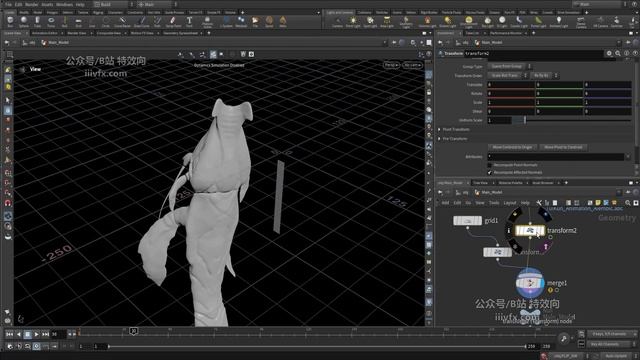
Task: Open the No cam menu in viewport
Action: (x=412, y=65)
